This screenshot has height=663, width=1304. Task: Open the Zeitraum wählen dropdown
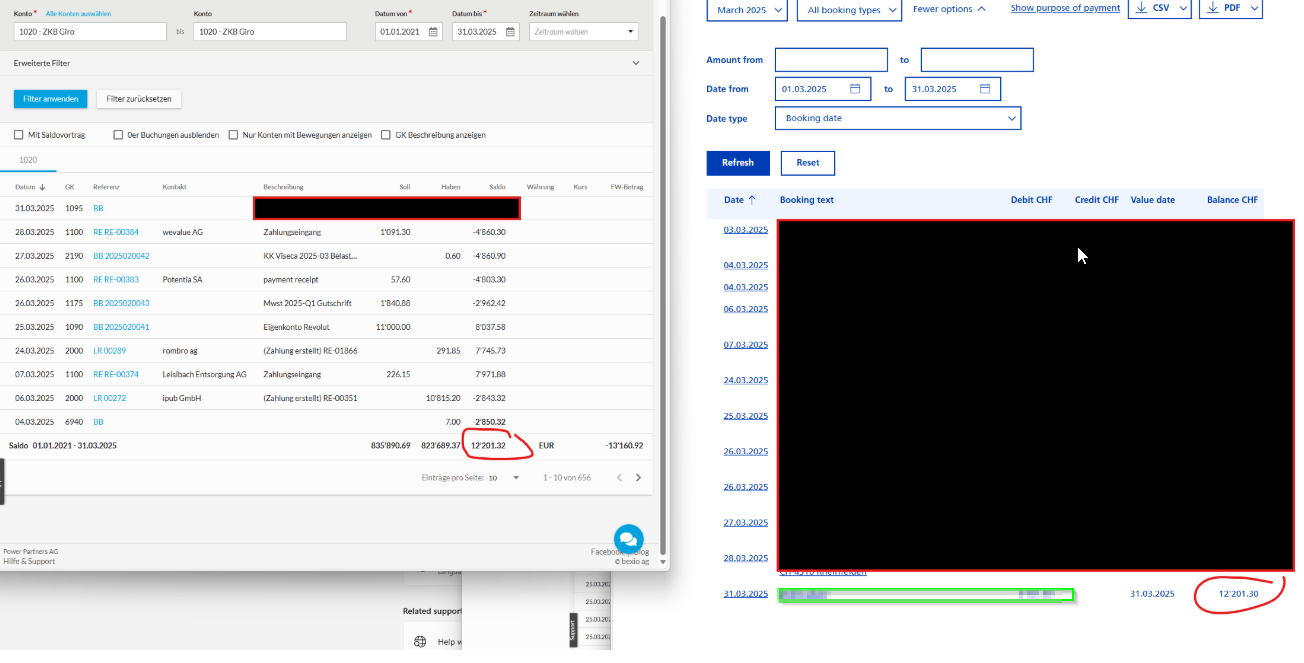[x=583, y=32]
